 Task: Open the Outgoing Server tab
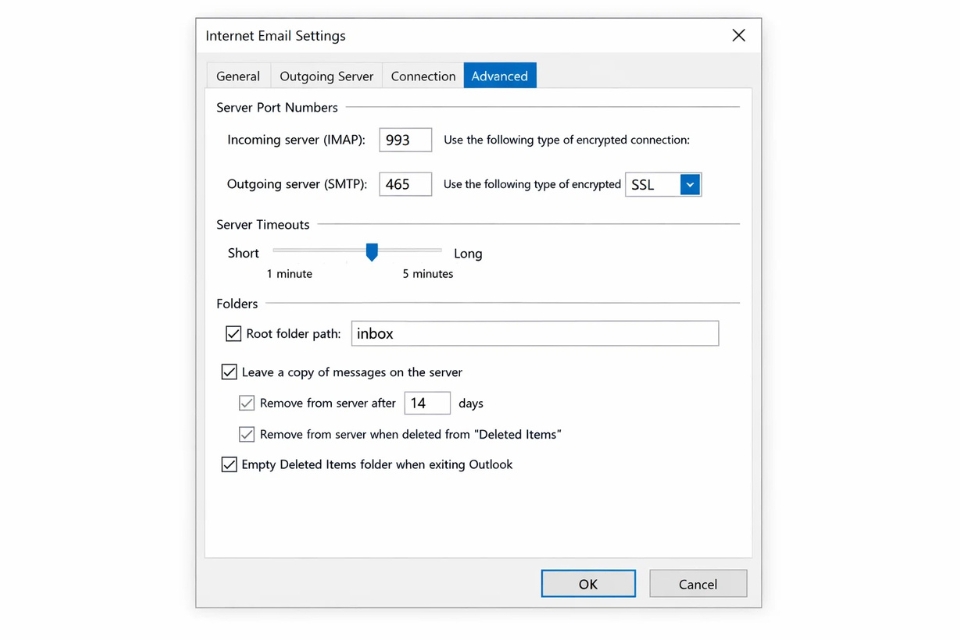click(x=326, y=75)
